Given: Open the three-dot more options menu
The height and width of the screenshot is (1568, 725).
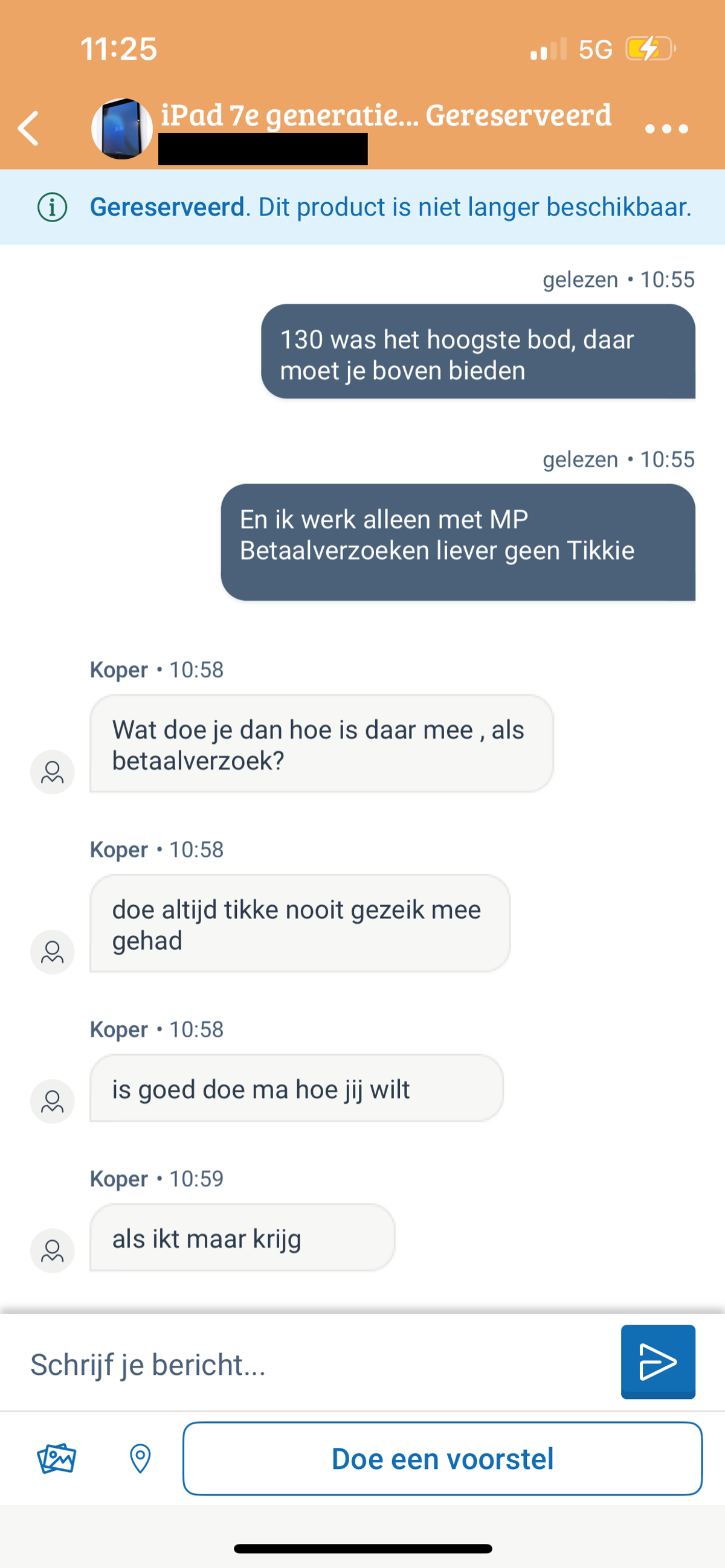Looking at the screenshot, I should coord(666,129).
